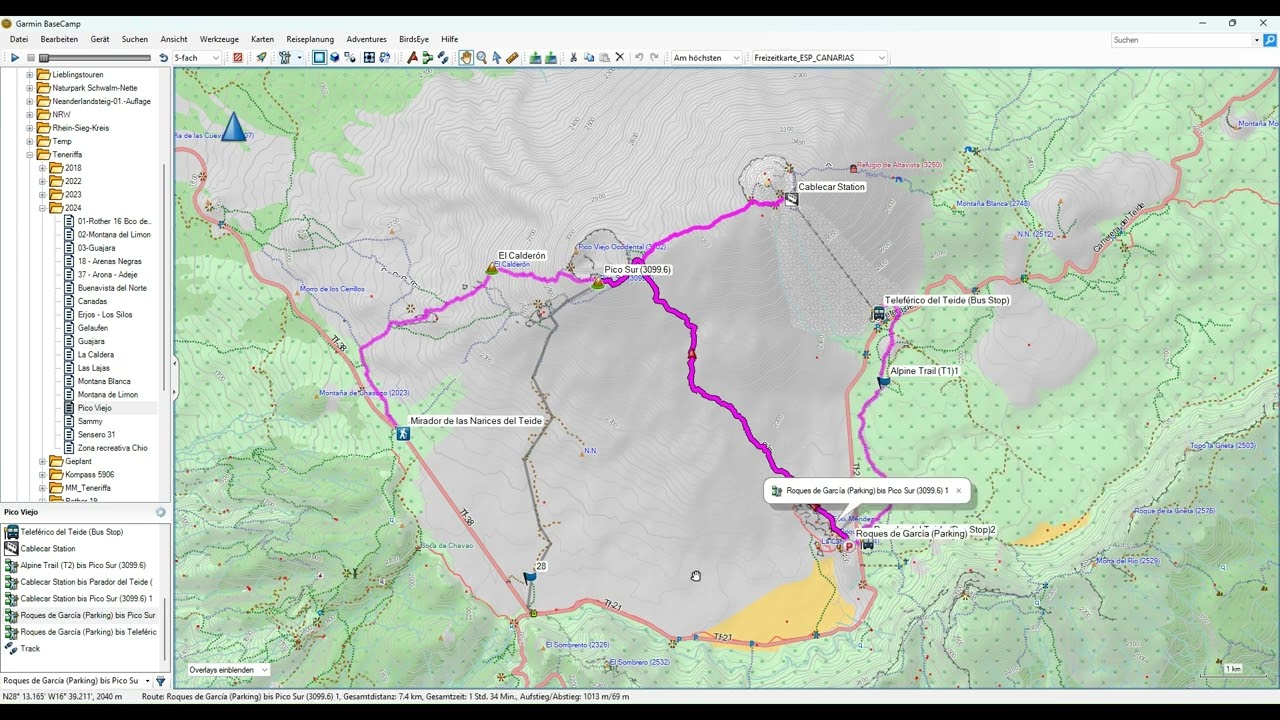Collapse the Teneriffa folder
Viewport: 1280px width, 720px height.
pos(30,155)
